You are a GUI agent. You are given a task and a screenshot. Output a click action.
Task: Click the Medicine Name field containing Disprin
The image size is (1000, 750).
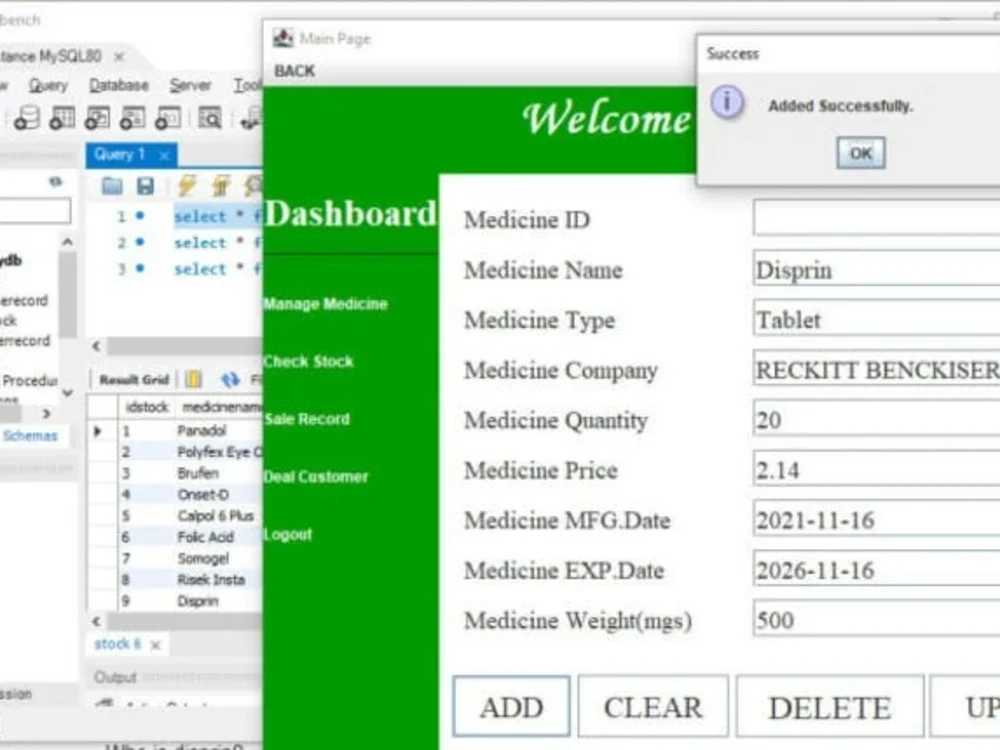[x=876, y=268]
